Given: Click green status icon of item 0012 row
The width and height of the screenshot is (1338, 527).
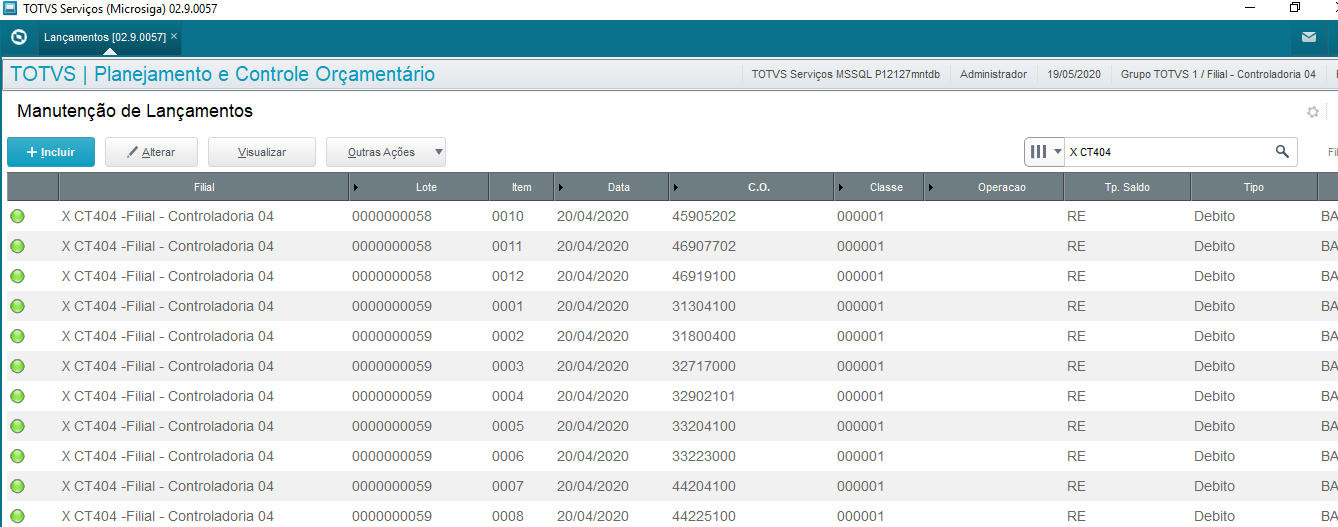Looking at the screenshot, I should [x=17, y=276].
